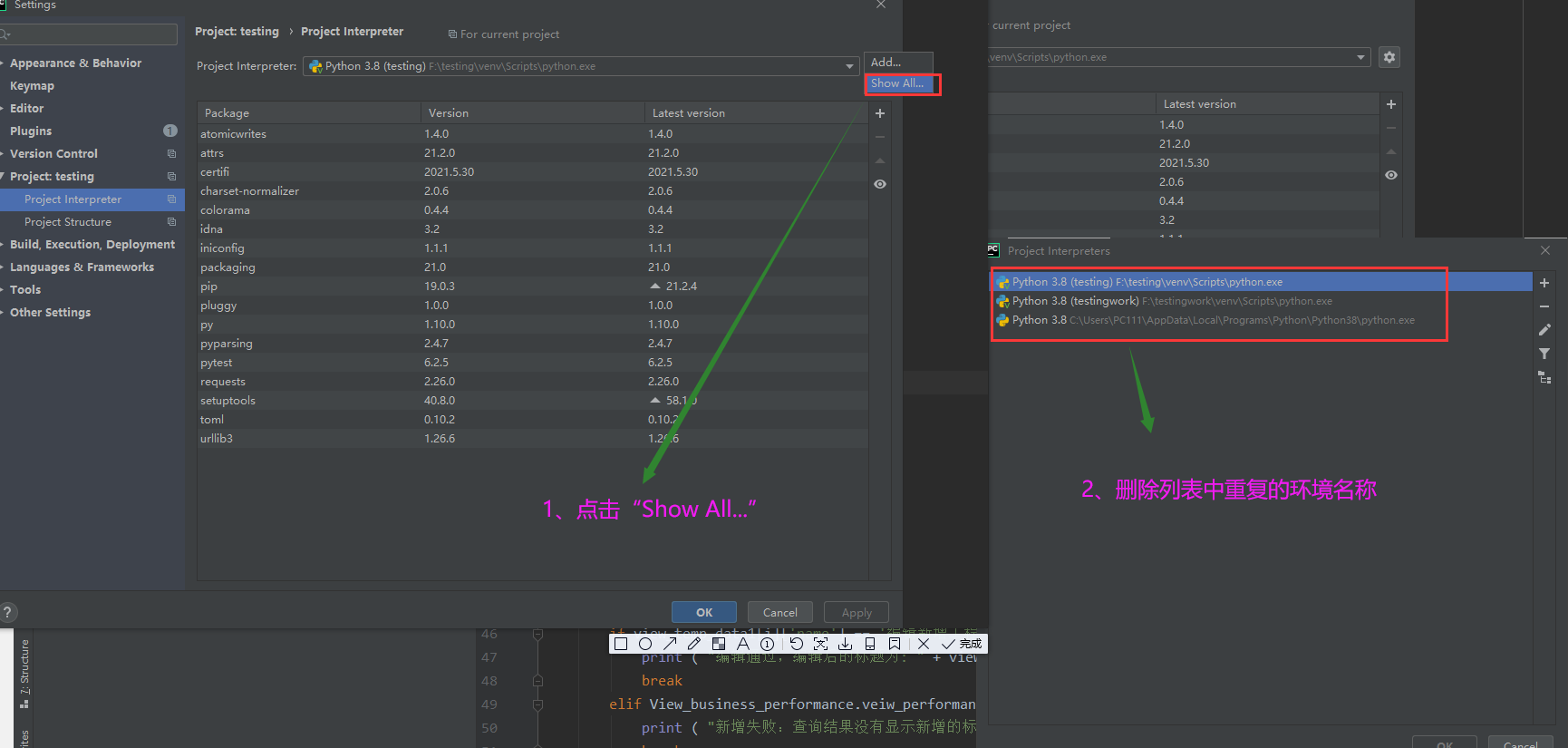This screenshot has width=1568, height=748.
Task: Click Show All... interpreters option
Action: (x=898, y=83)
